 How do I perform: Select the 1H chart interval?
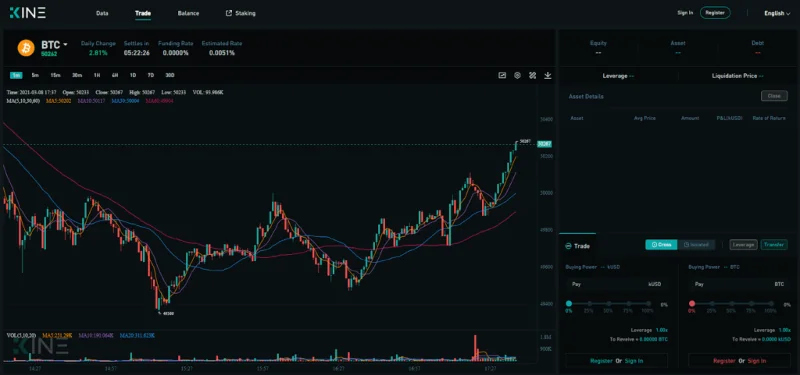point(96,75)
